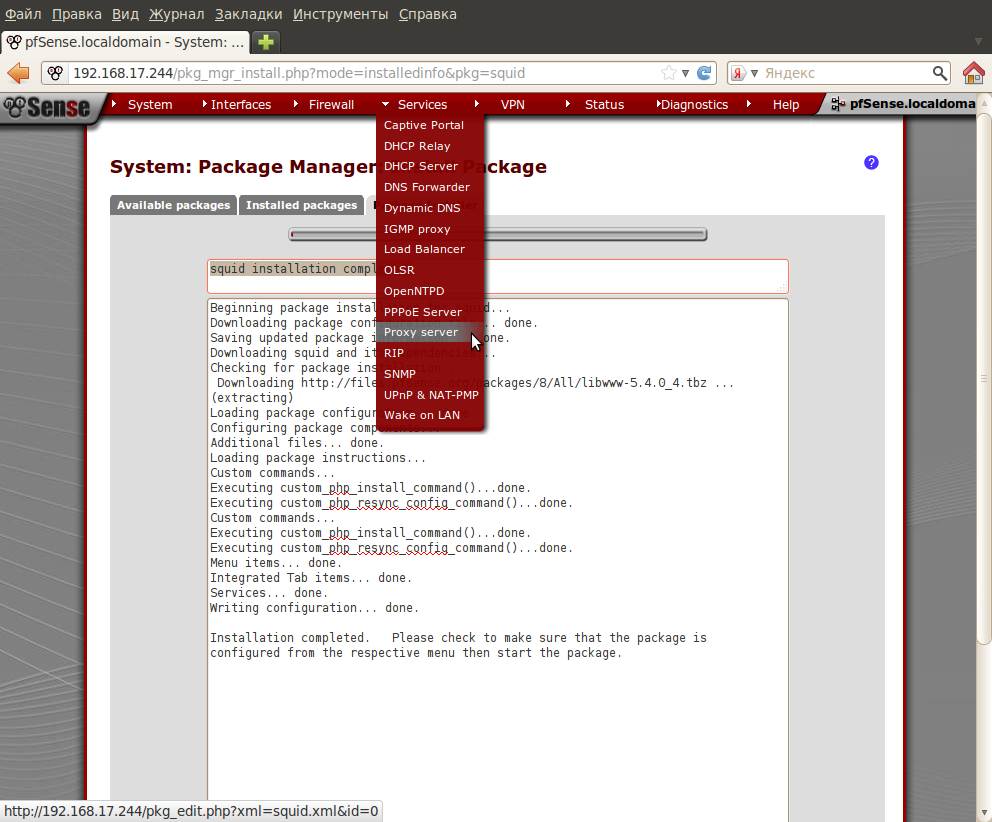992x822 pixels.
Task: Open the list all tabs dropdown arrow
Action: coord(978,42)
